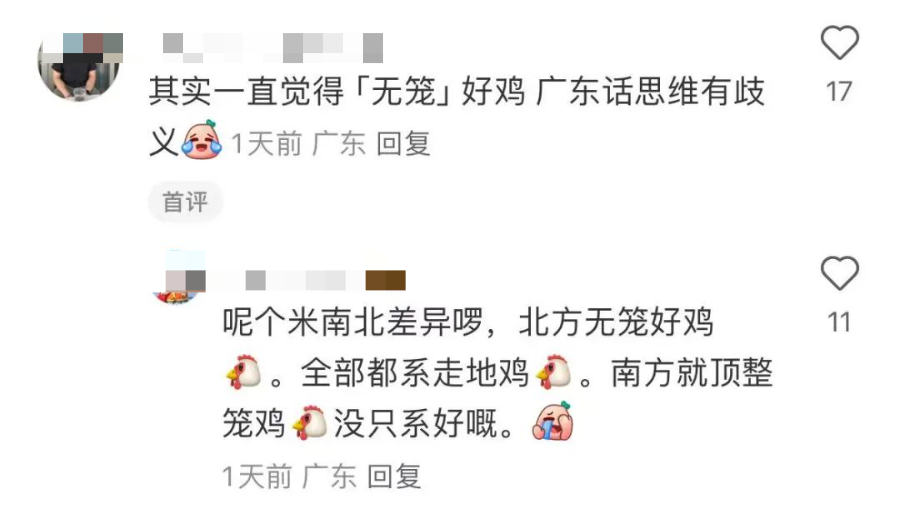This screenshot has width=900, height=509.
Task: Tap the laughing-crying emoji after 歧义
Action: click(201, 139)
